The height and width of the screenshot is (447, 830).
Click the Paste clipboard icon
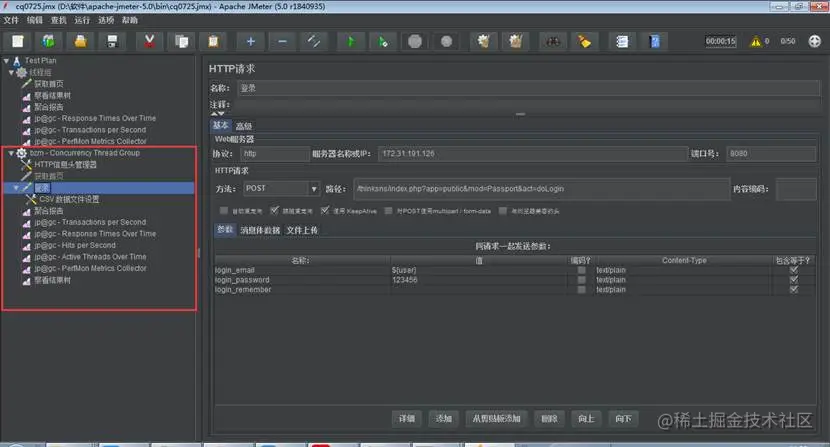(213, 41)
